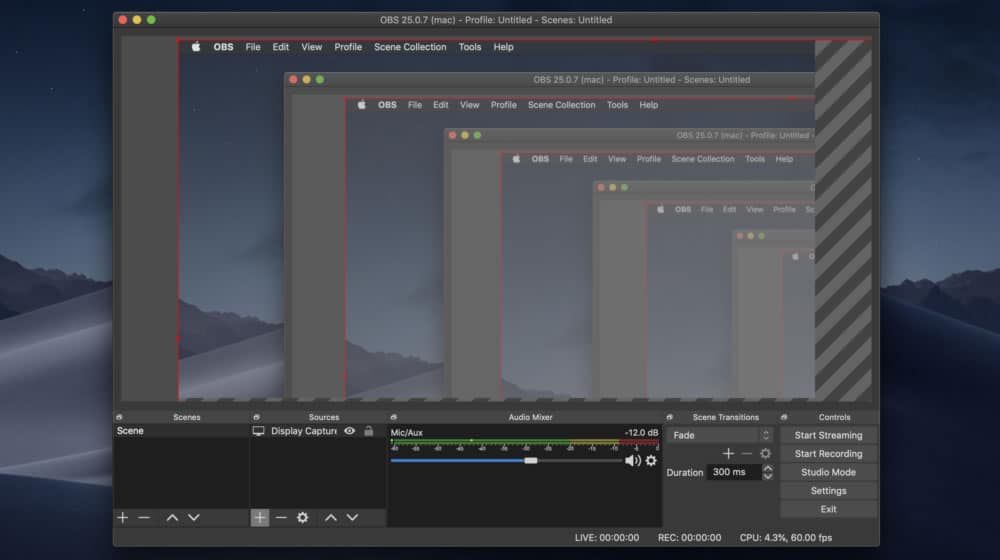Open the Scene Collection menu
Viewport: 1000px width, 560px height.
point(410,47)
